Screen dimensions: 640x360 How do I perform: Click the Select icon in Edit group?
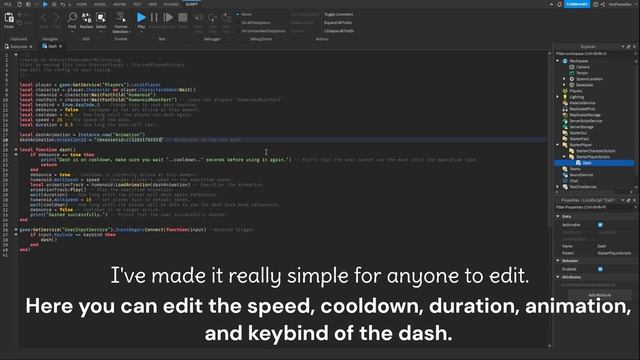[101, 17]
